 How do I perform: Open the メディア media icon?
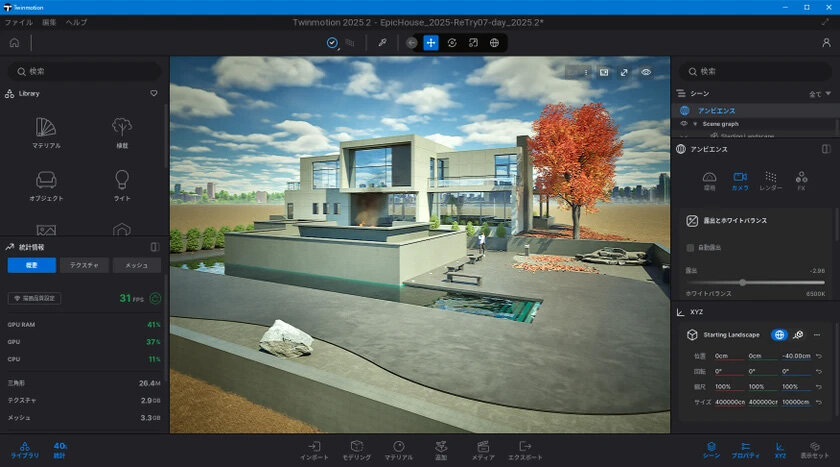point(483,450)
